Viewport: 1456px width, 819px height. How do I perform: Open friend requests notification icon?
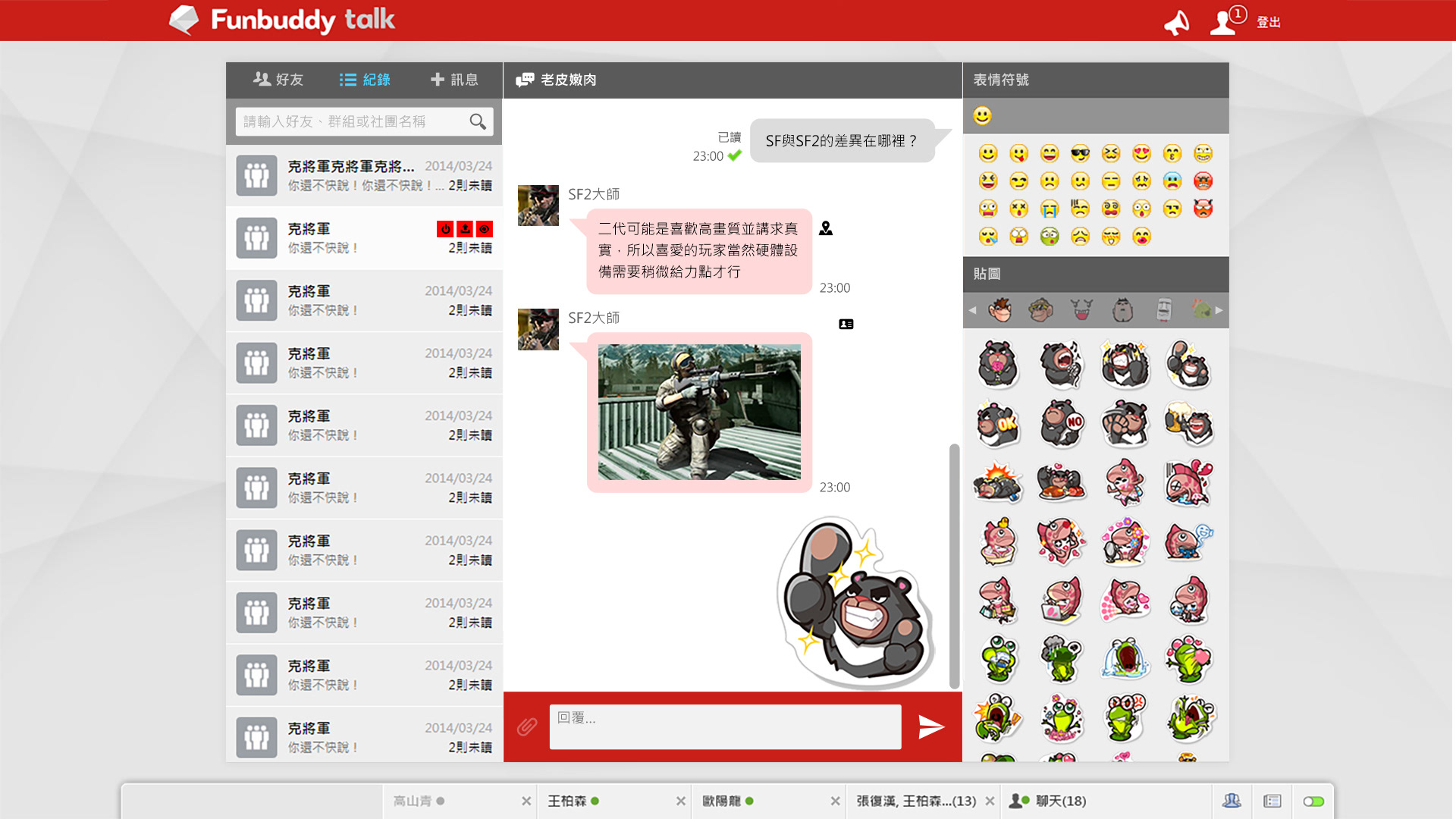point(1225,21)
